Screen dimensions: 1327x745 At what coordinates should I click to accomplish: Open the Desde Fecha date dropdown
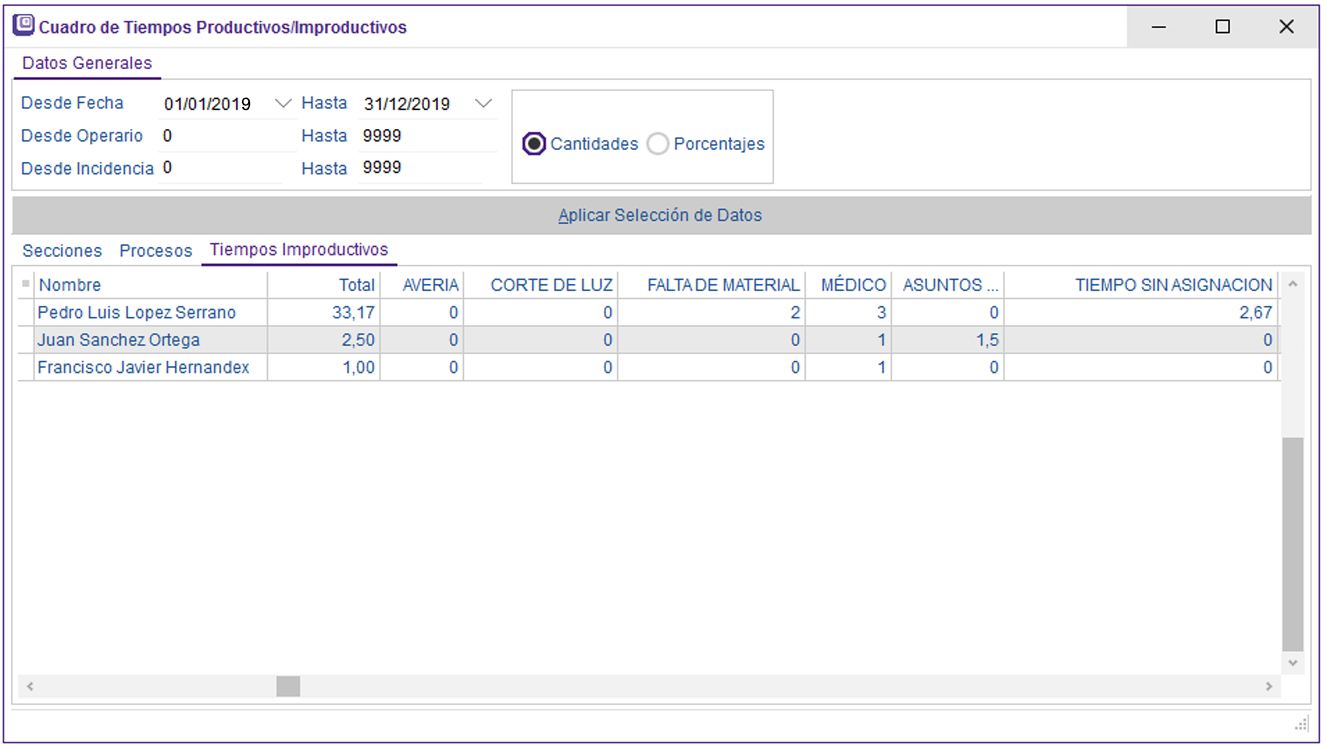283,103
